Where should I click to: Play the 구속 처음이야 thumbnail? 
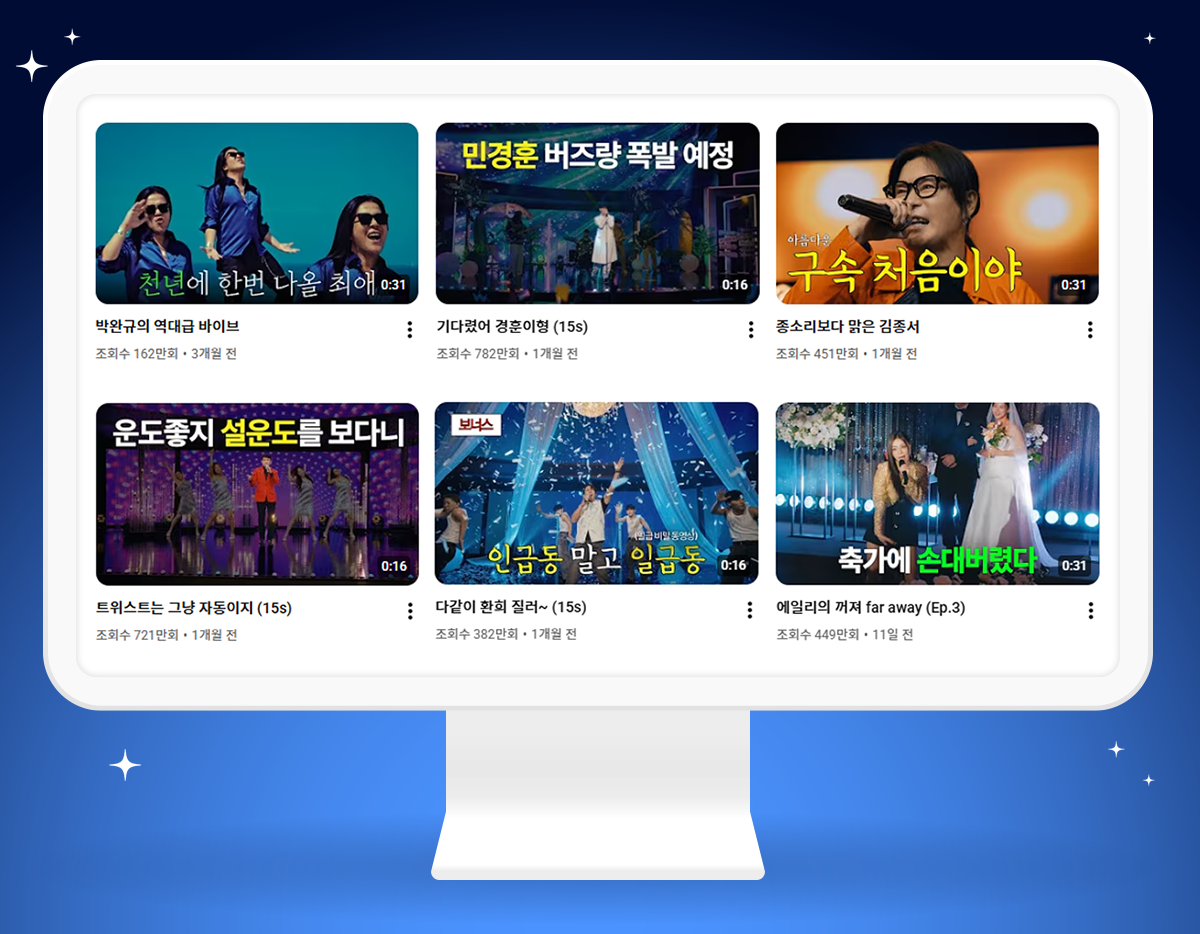tap(938, 213)
